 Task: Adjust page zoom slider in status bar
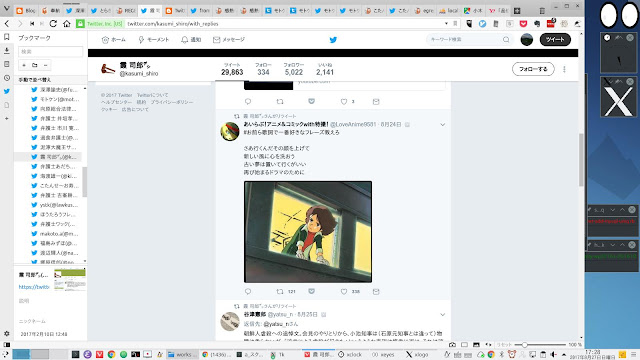pos(540,345)
